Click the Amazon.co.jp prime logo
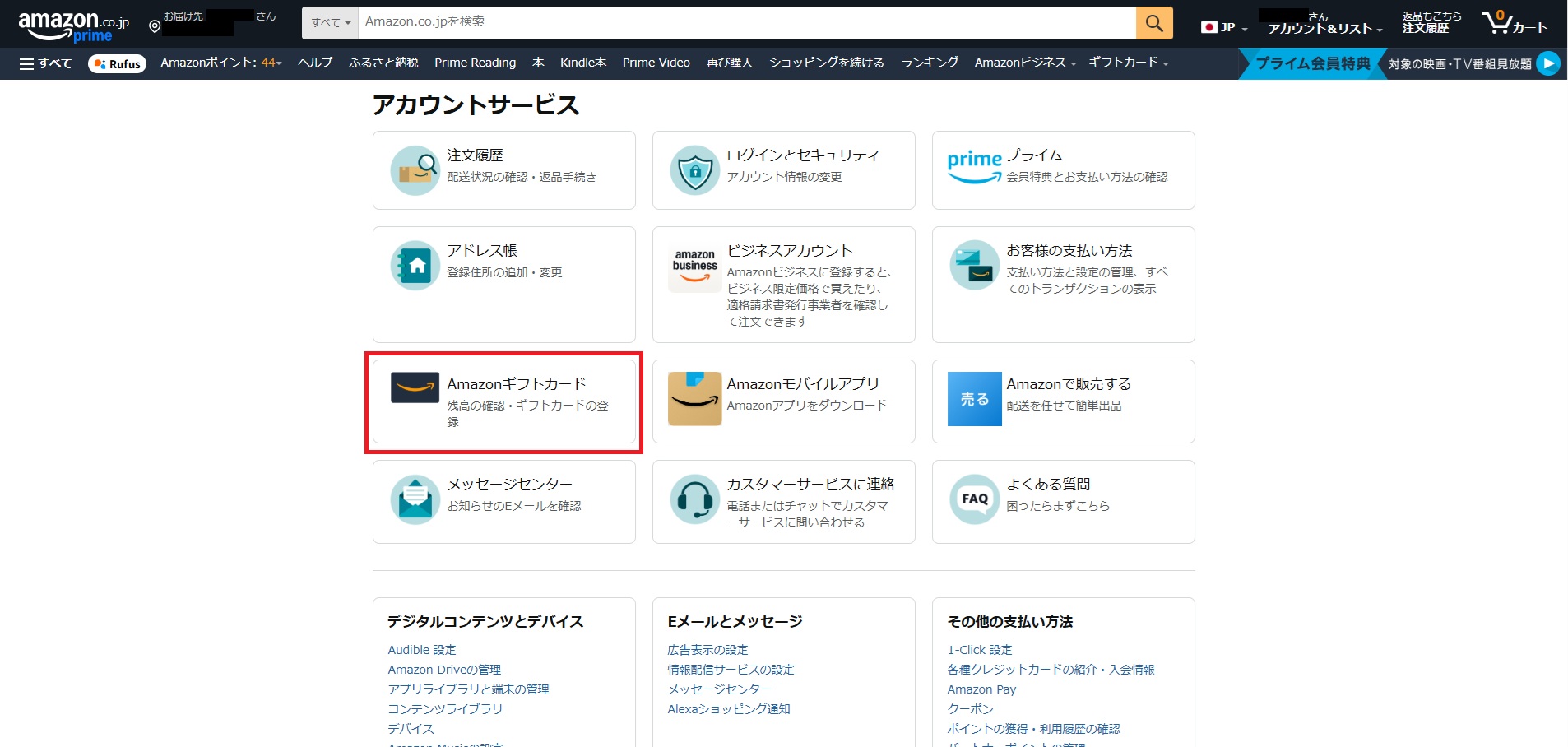The height and width of the screenshot is (747, 1568). pyautogui.click(x=72, y=26)
